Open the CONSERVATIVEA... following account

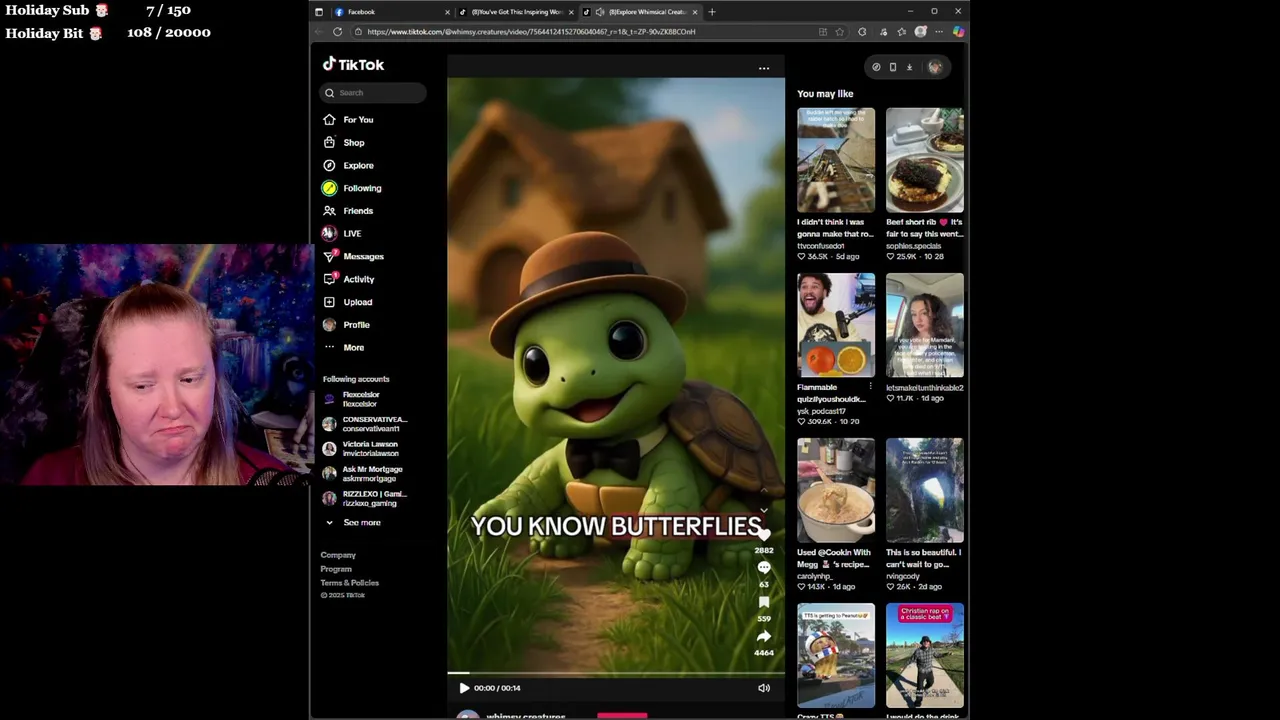364,424
